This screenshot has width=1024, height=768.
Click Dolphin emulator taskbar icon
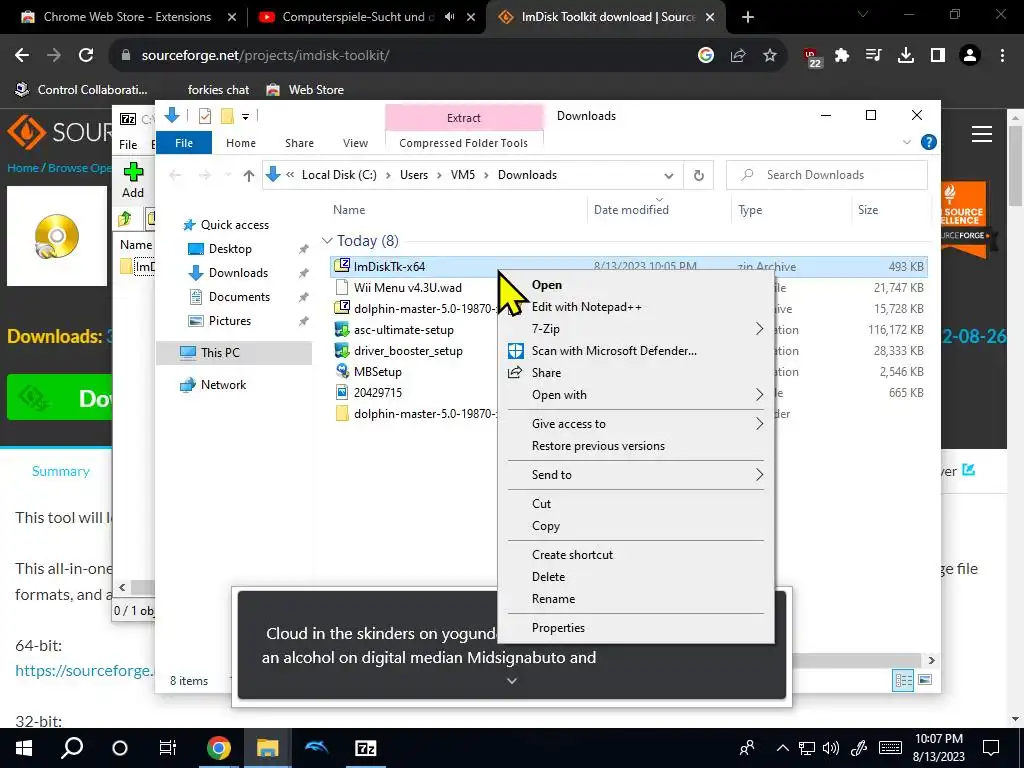(317, 748)
